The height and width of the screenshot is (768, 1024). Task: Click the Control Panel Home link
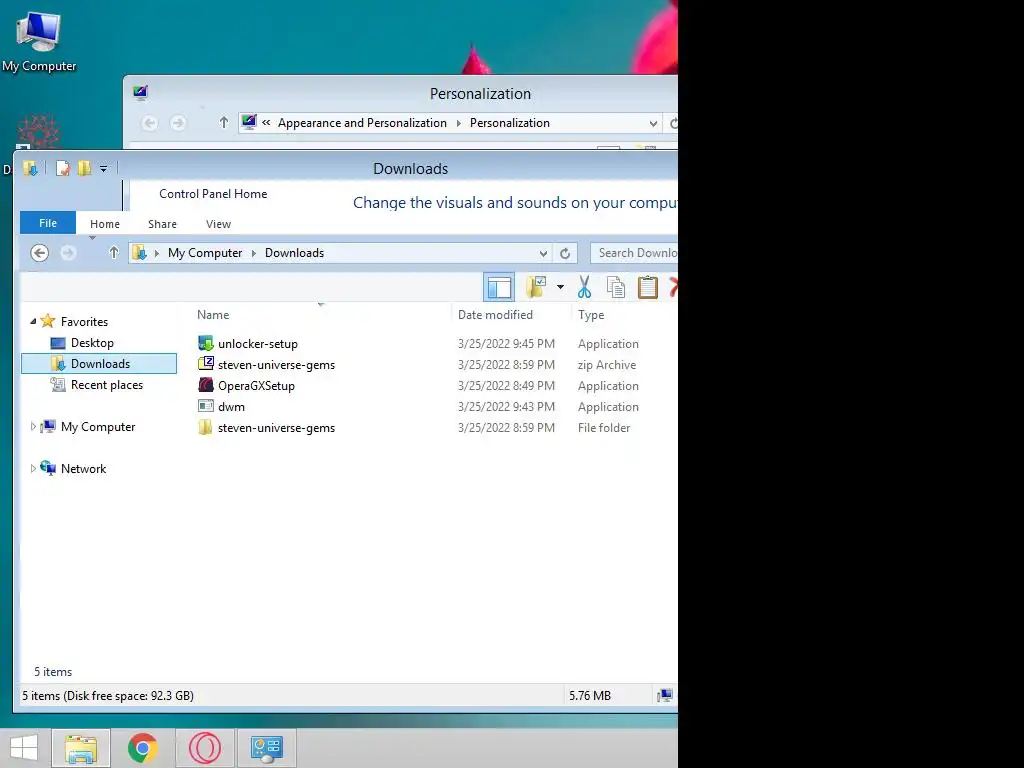(x=213, y=194)
